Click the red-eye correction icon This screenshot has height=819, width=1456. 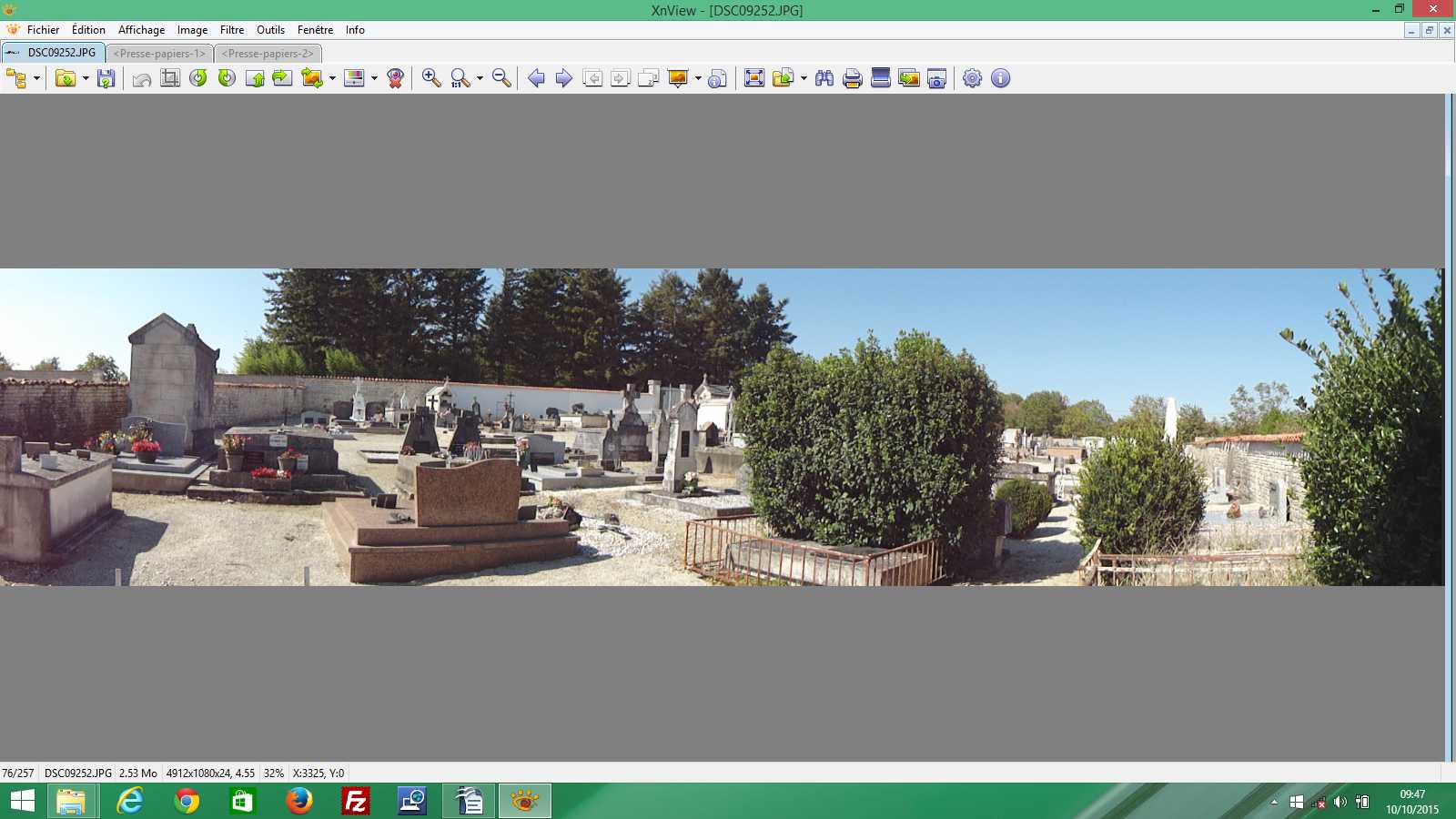395,78
